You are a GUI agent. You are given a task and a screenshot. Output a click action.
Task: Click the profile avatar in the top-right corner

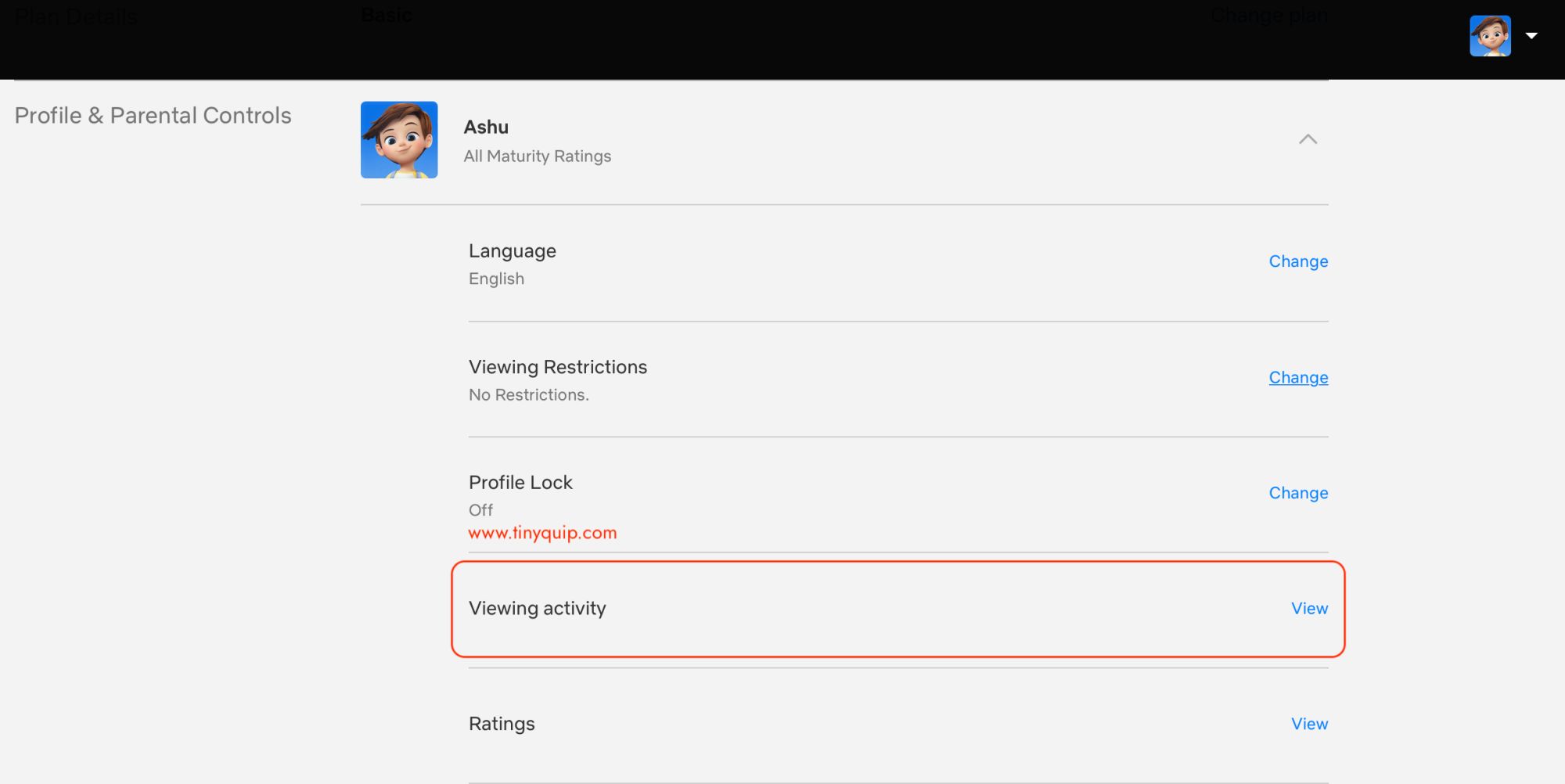[1489, 36]
